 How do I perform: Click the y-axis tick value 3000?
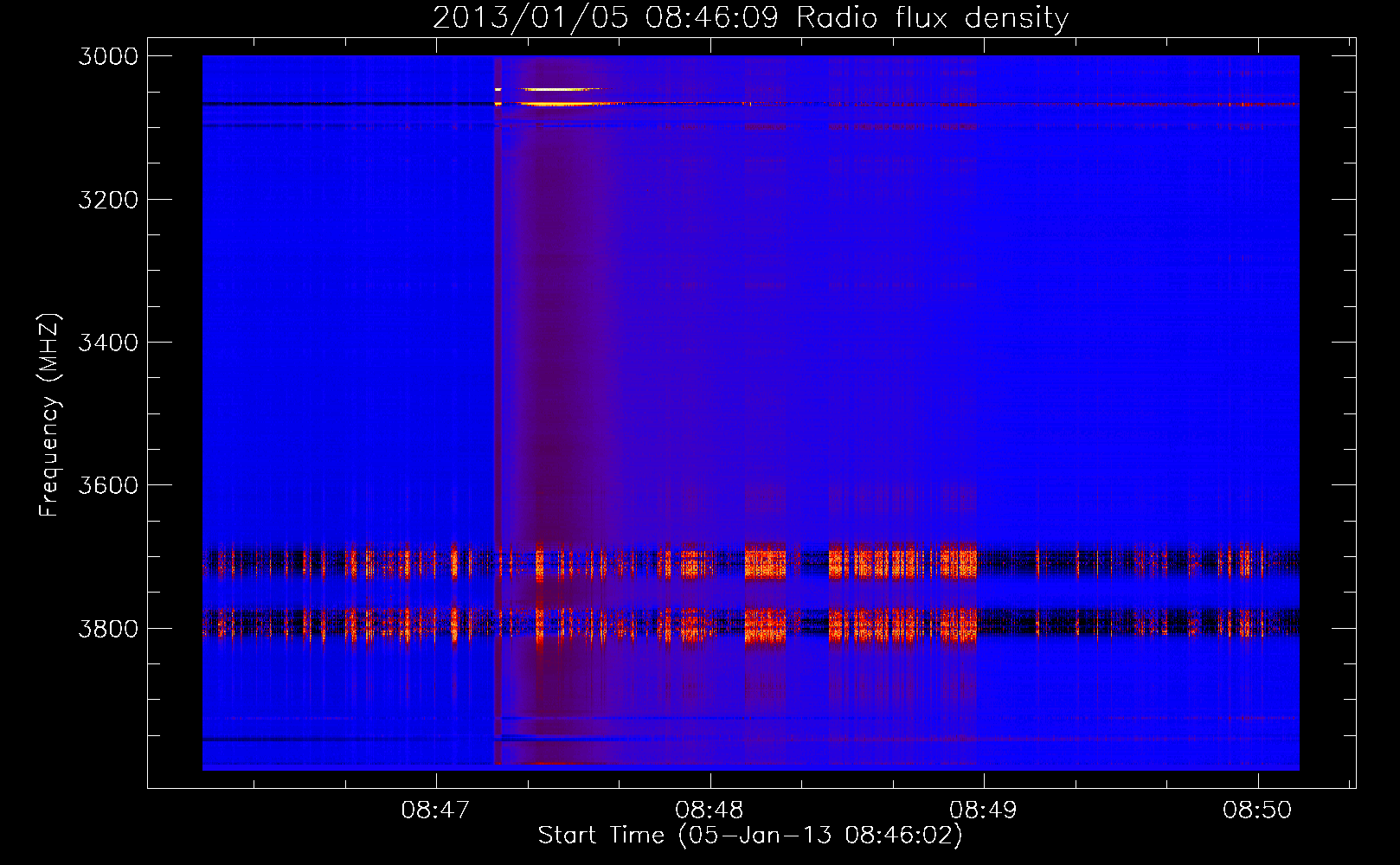coord(108,56)
